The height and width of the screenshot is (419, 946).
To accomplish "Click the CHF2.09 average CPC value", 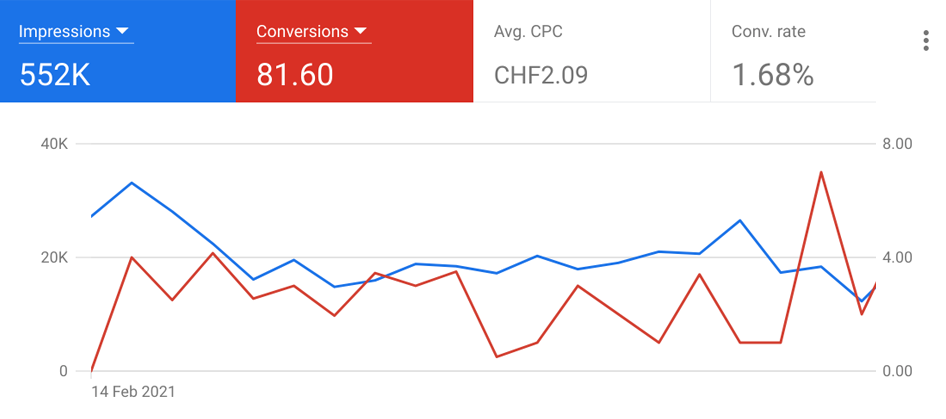I will click(x=541, y=75).
